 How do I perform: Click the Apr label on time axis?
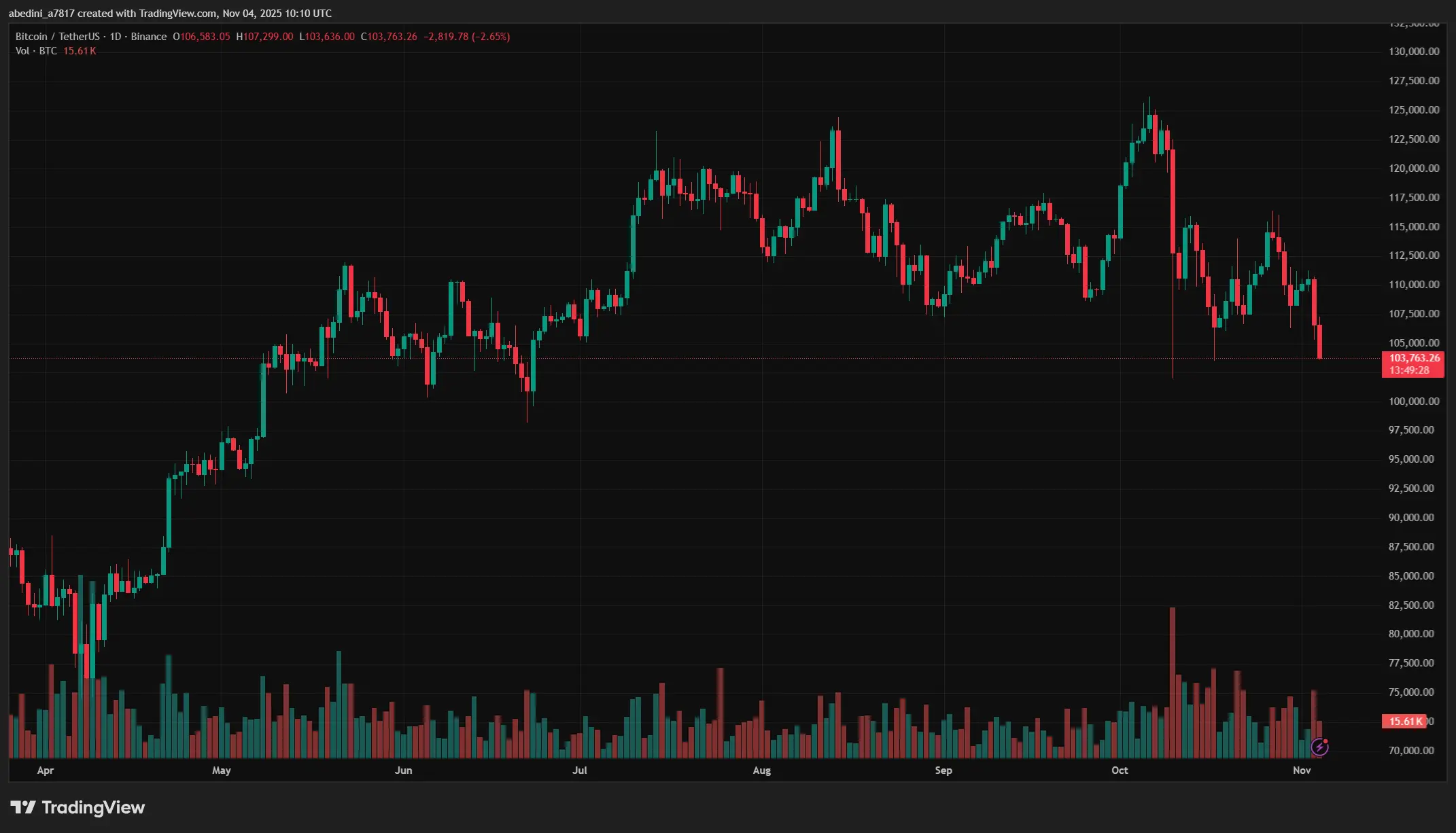[x=45, y=770]
